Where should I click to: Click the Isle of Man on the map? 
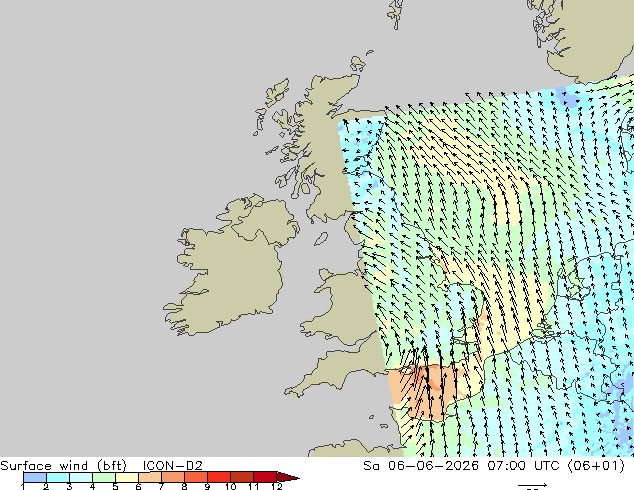[321, 239]
